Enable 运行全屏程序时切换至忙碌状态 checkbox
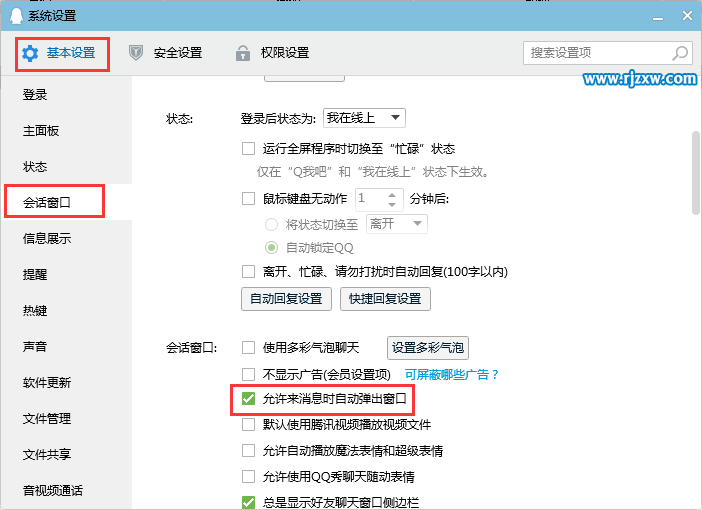The height and width of the screenshot is (510, 702). (248, 149)
